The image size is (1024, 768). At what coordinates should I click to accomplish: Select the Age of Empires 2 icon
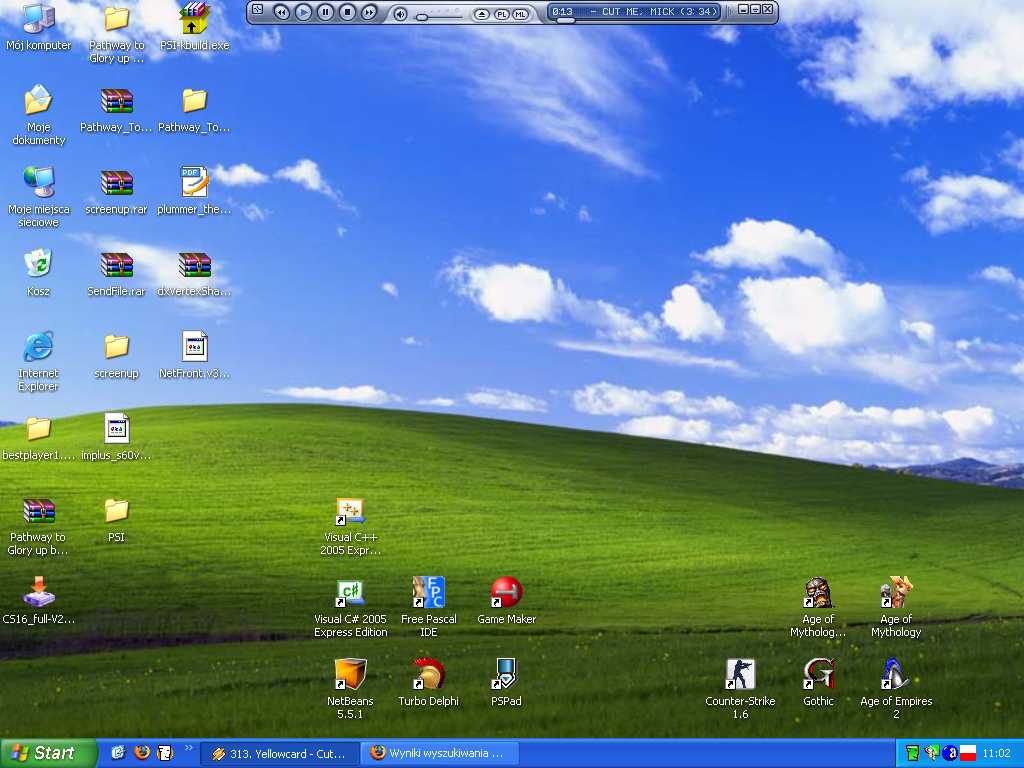pyautogui.click(x=896, y=688)
